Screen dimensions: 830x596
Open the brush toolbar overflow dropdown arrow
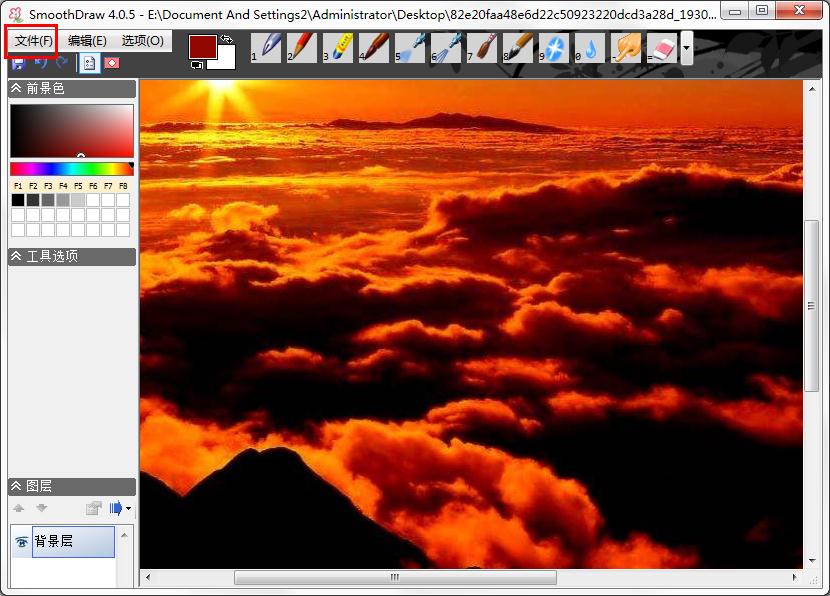[x=687, y=47]
